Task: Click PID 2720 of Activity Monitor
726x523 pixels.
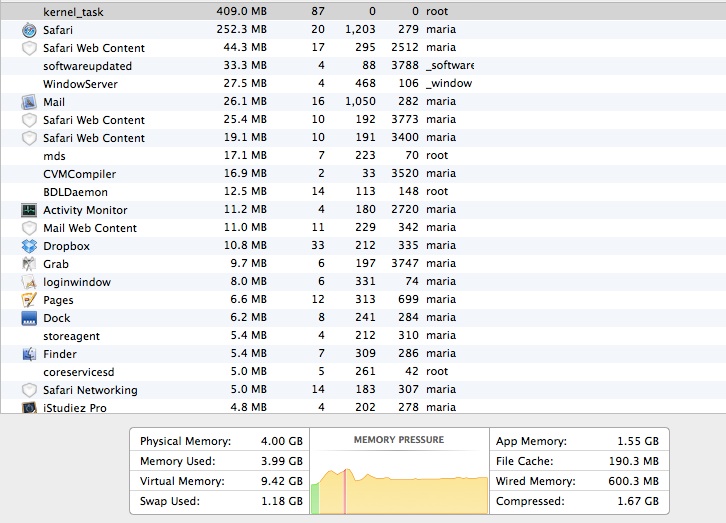Action: (x=405, y=209)
